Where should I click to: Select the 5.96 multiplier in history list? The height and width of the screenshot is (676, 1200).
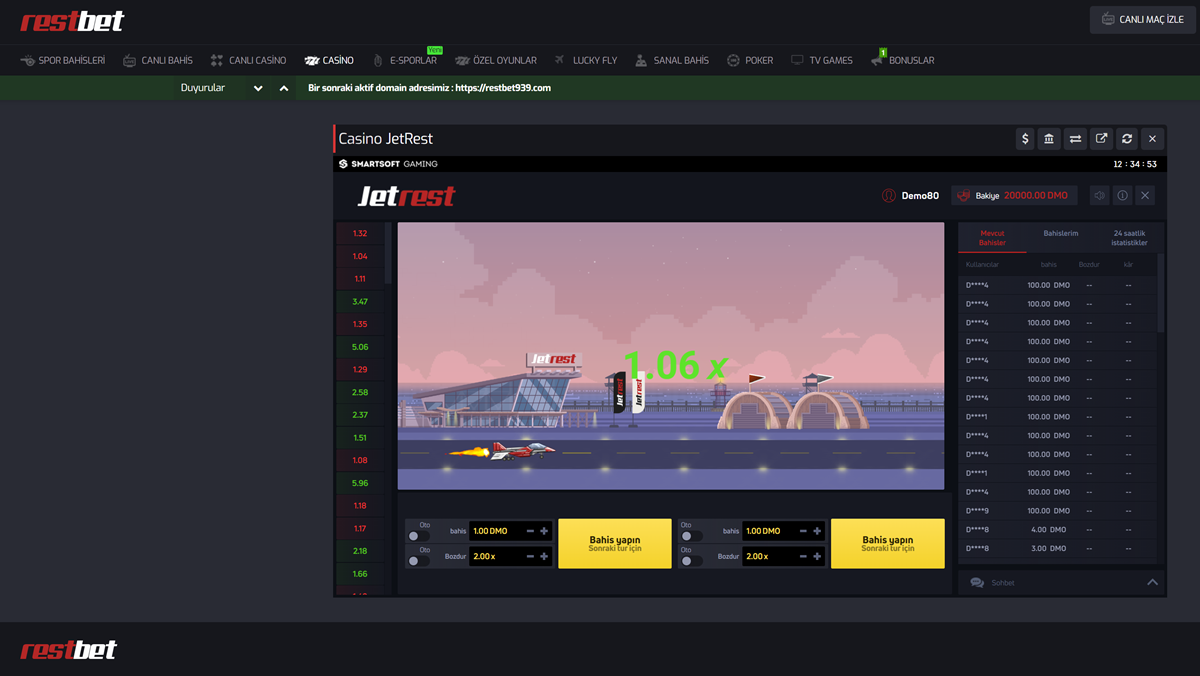360,483
